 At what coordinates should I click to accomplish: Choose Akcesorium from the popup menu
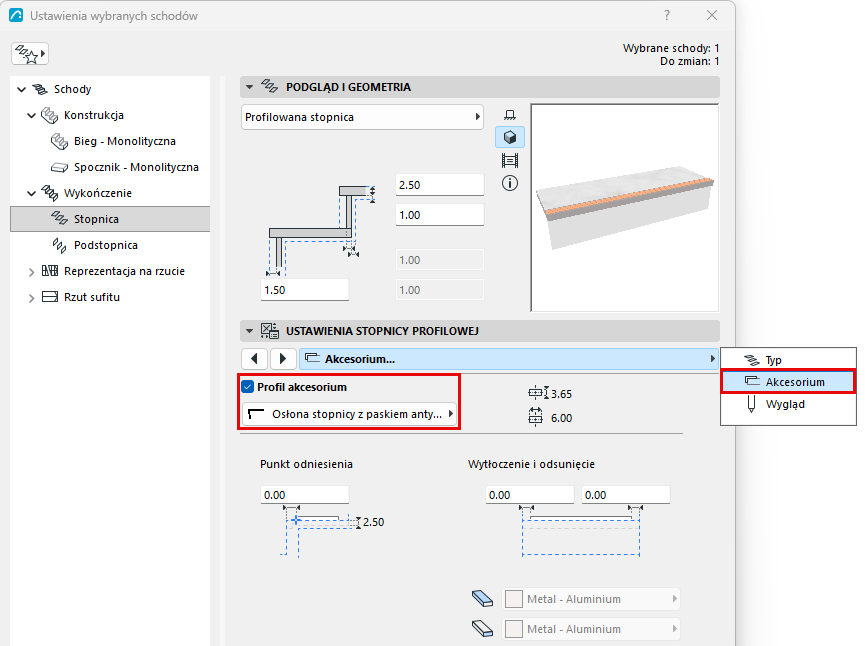coord(788,382)
